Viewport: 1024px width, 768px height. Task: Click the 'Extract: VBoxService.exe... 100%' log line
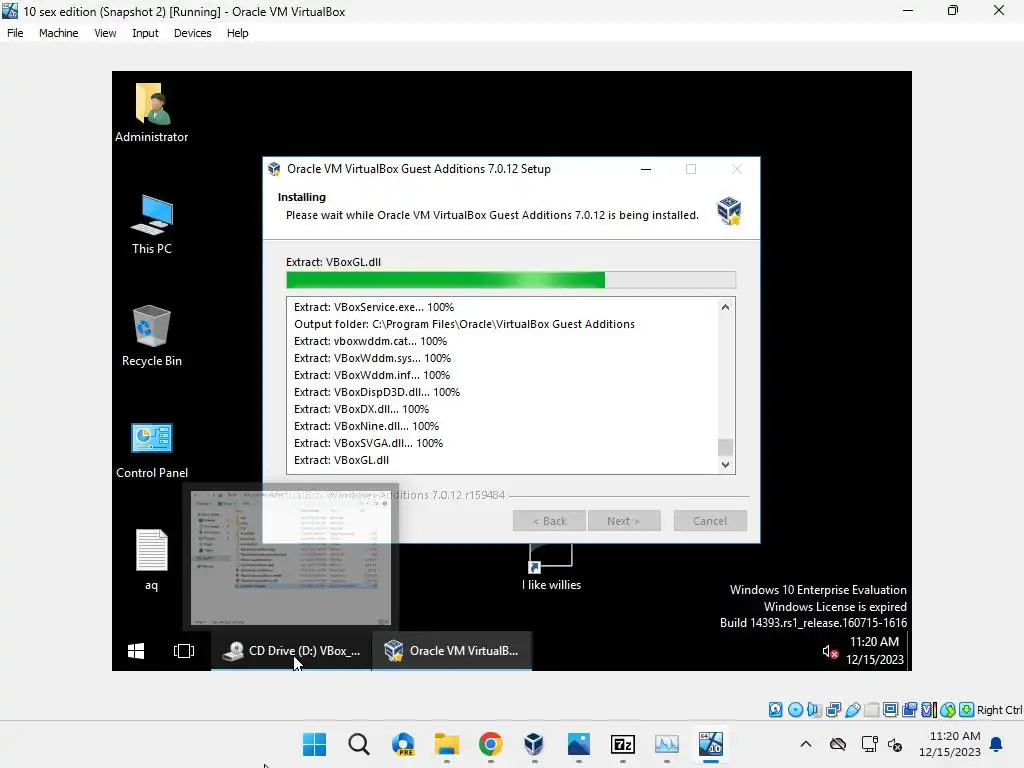[374, 307]
